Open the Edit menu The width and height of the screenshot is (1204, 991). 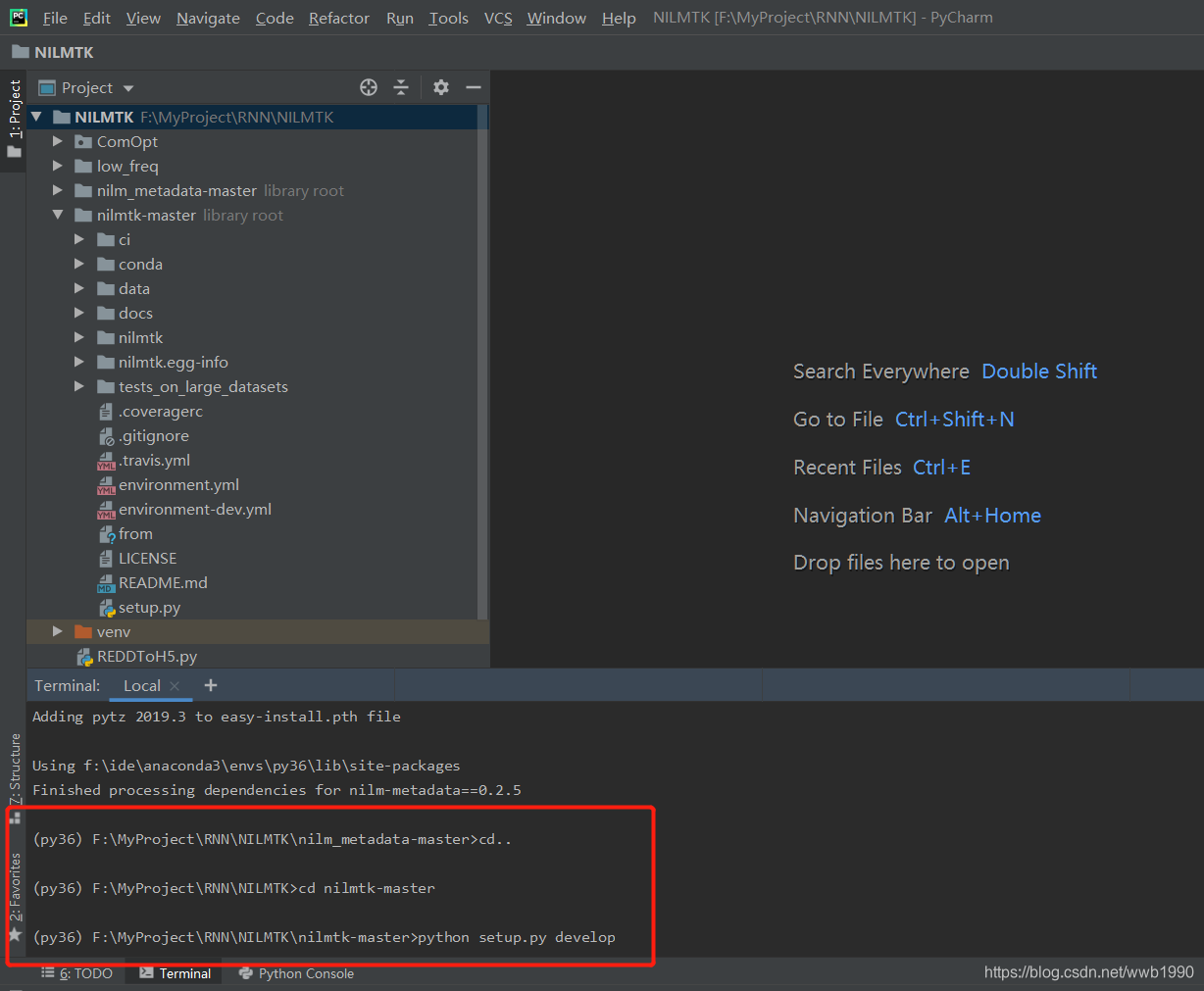[x=97, y=18]
